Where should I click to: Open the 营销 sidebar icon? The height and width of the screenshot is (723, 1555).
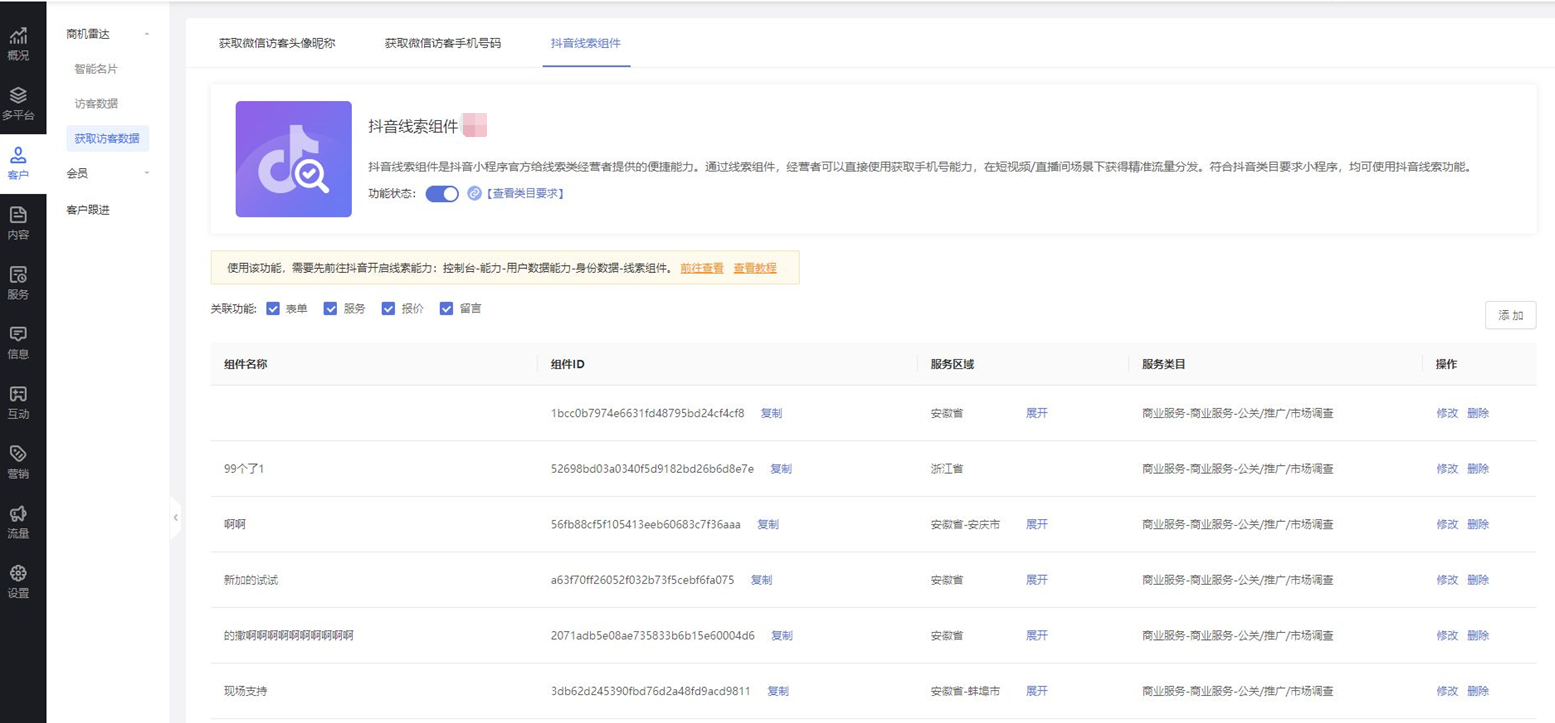18,462
